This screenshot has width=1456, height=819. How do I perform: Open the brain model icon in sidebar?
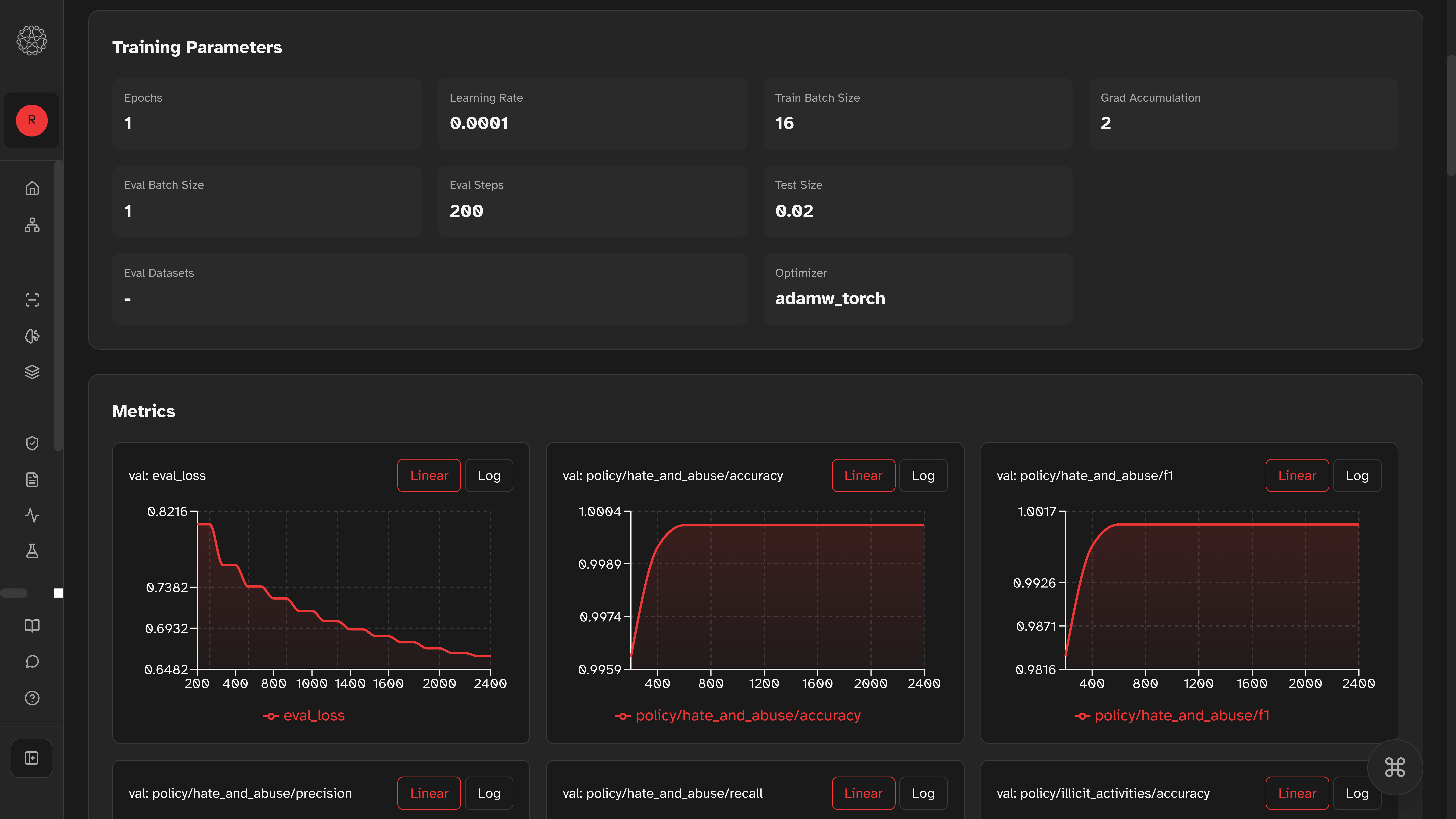pyautogui.click(x=32, y=336)
